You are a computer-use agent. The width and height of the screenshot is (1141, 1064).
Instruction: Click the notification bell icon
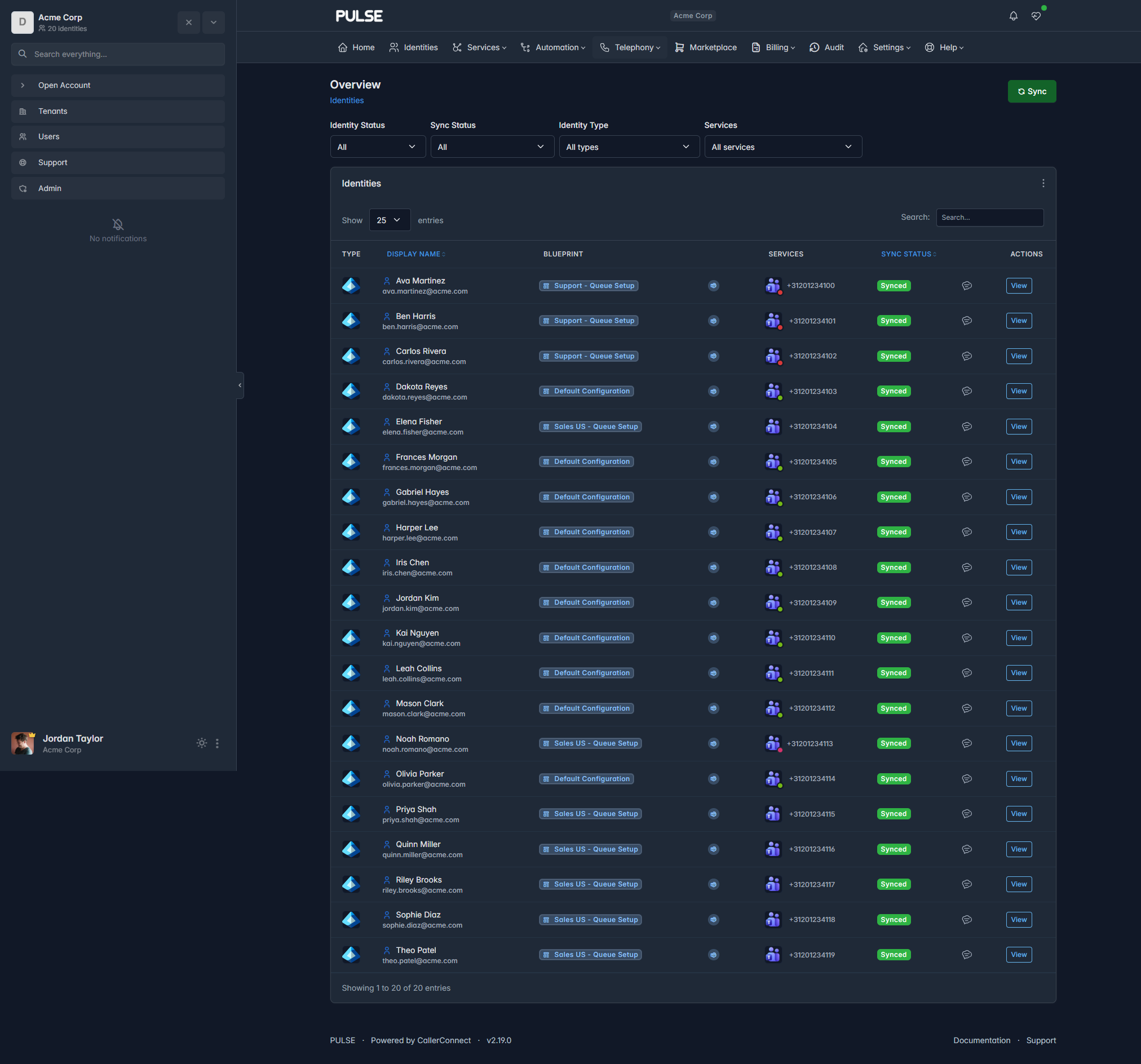[x=1013, y=15]
